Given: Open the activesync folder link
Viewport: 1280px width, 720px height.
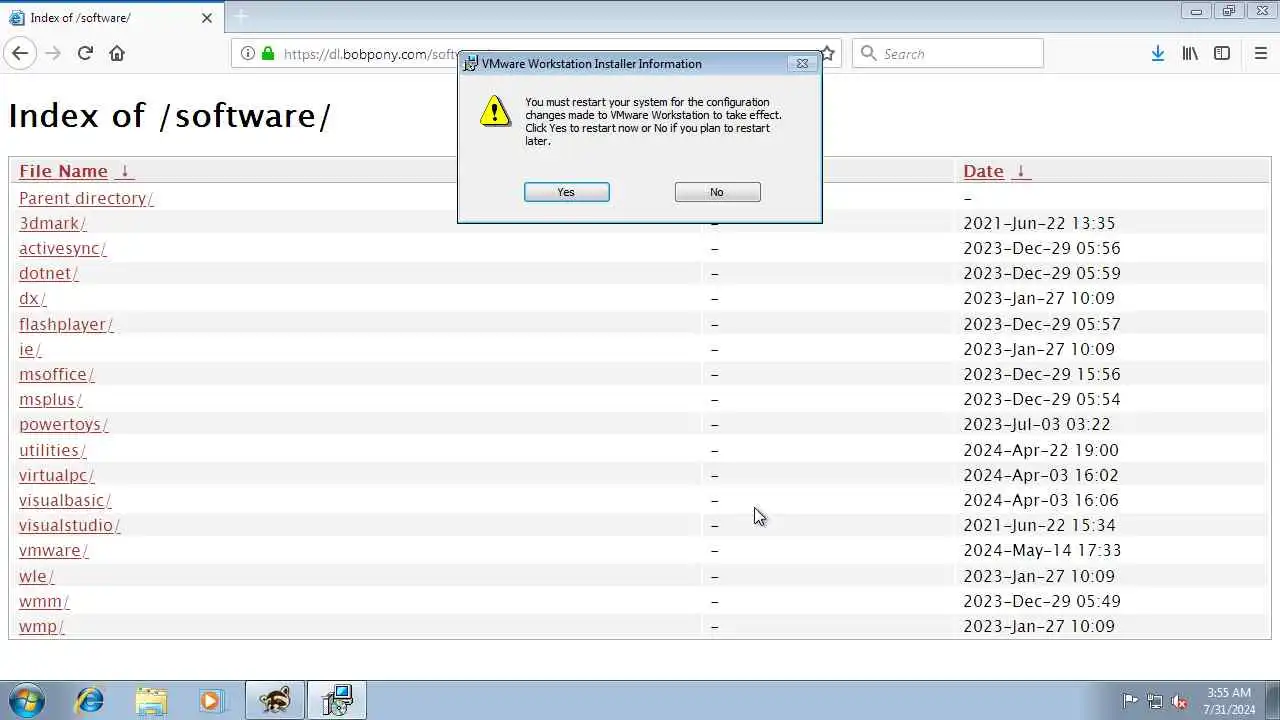Looking at the screenshot, I should point(62,248).
